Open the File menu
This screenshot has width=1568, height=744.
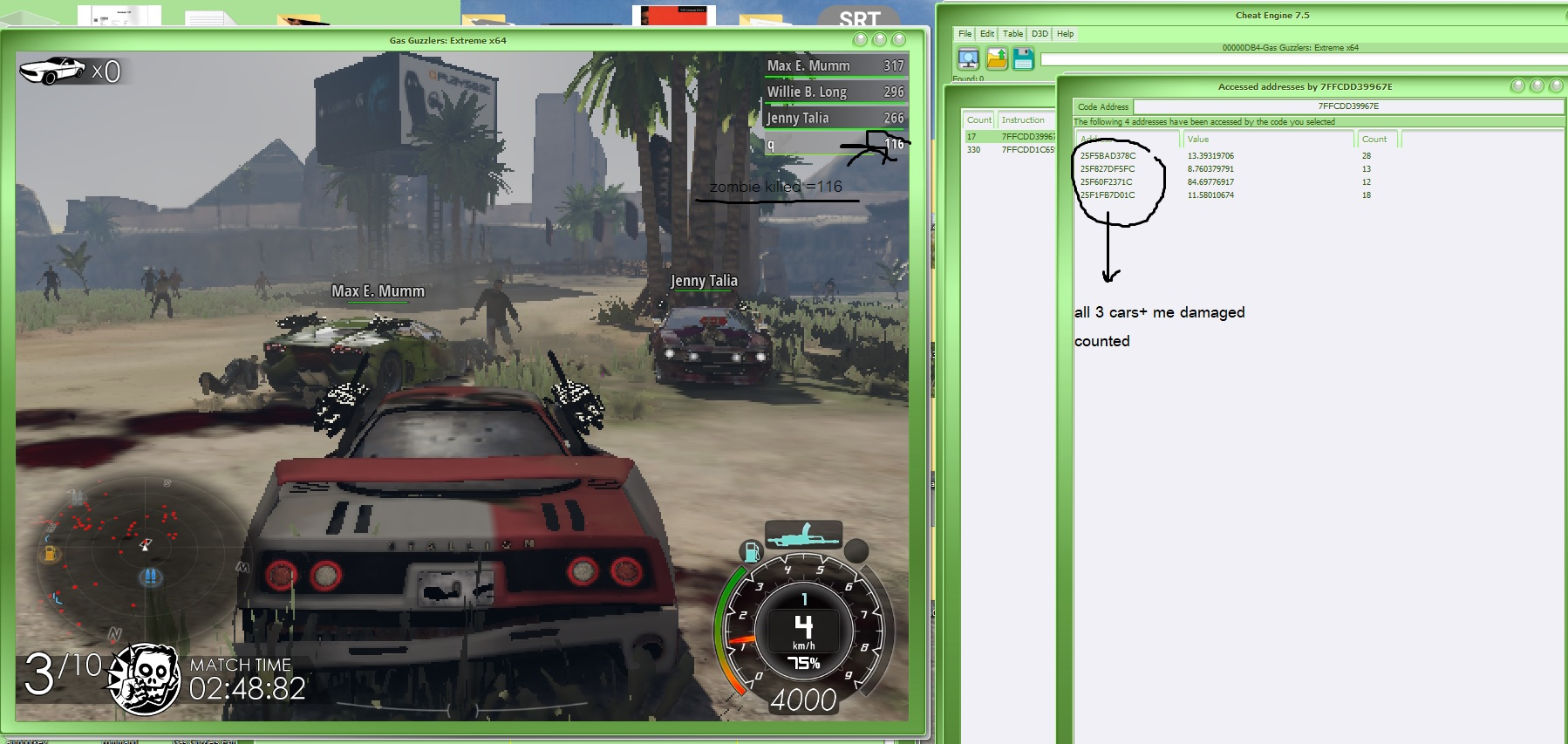(x=965, y=34)
